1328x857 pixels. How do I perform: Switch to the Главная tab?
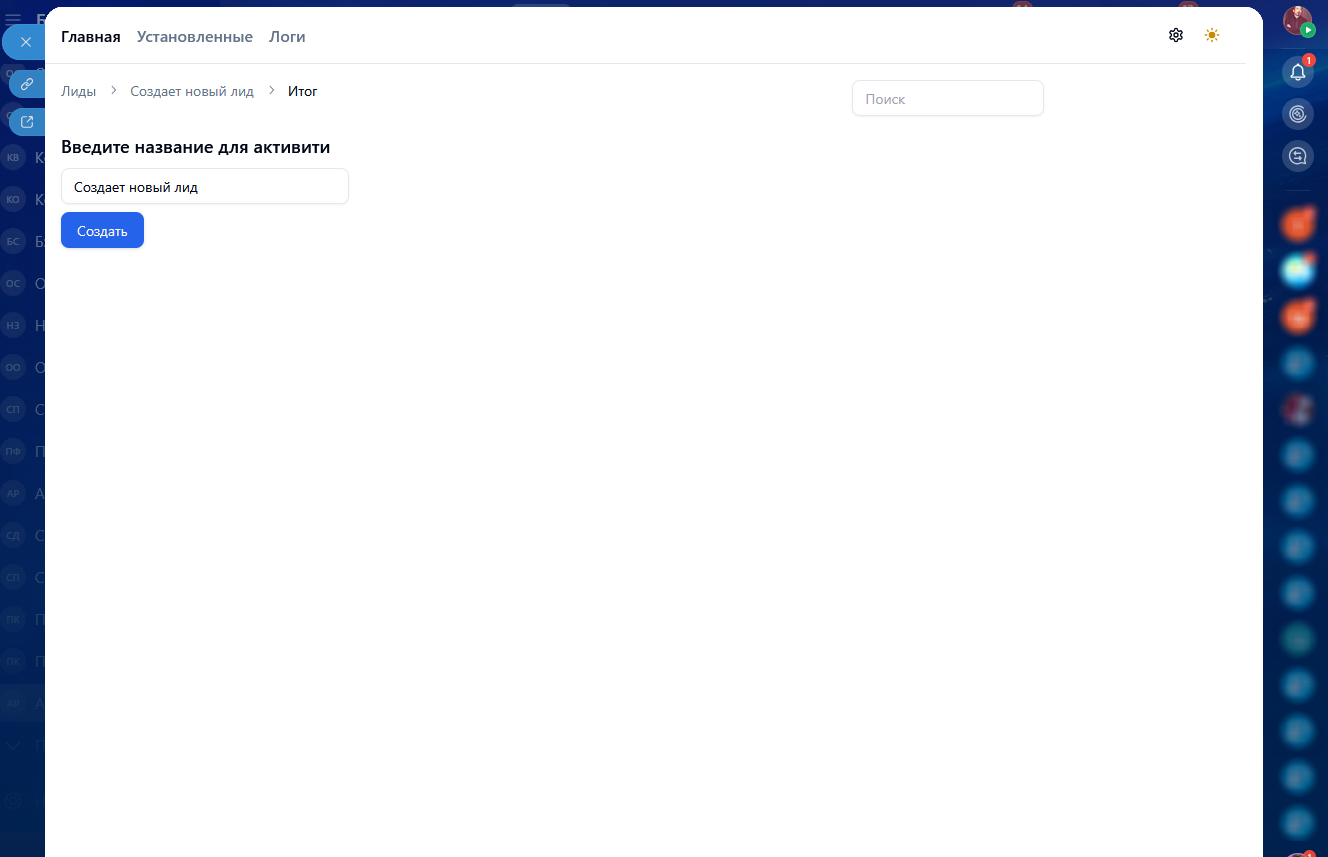[91, 37]
